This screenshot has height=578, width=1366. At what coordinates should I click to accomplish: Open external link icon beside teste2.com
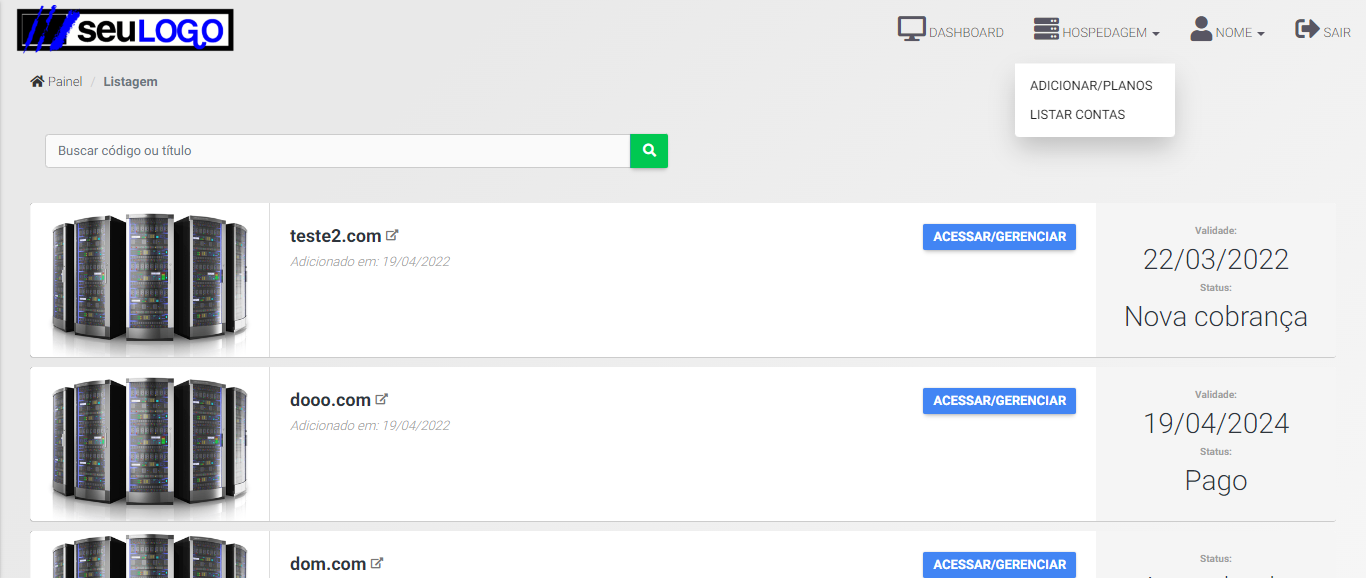click(x=393, y=235)
